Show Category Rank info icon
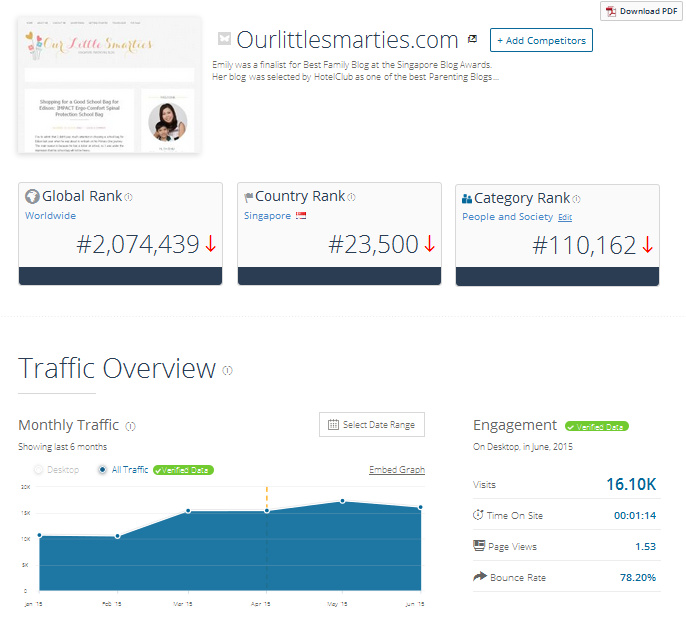 click(577, 199)
